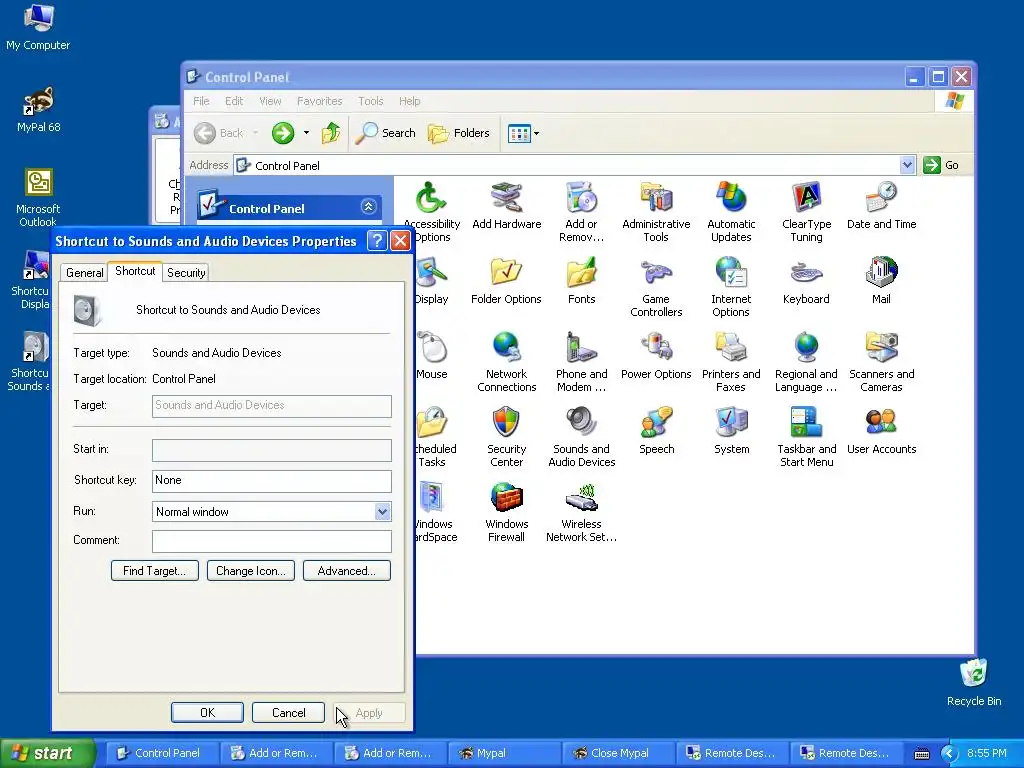Open Sounds and Audio Devices in Control Panel
Viewport: 1024px width, 768px height.
[x=581, y=437]
